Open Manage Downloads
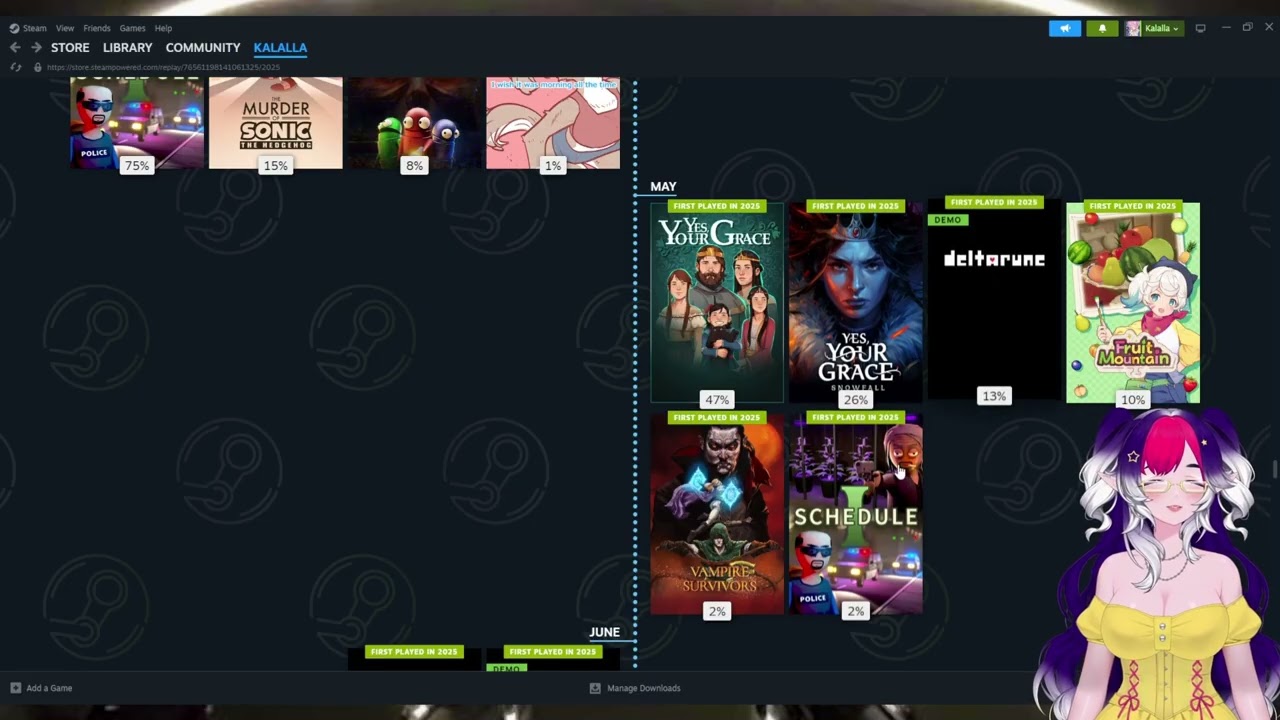This screenshot has height=720, width=1280. point(644,688)
